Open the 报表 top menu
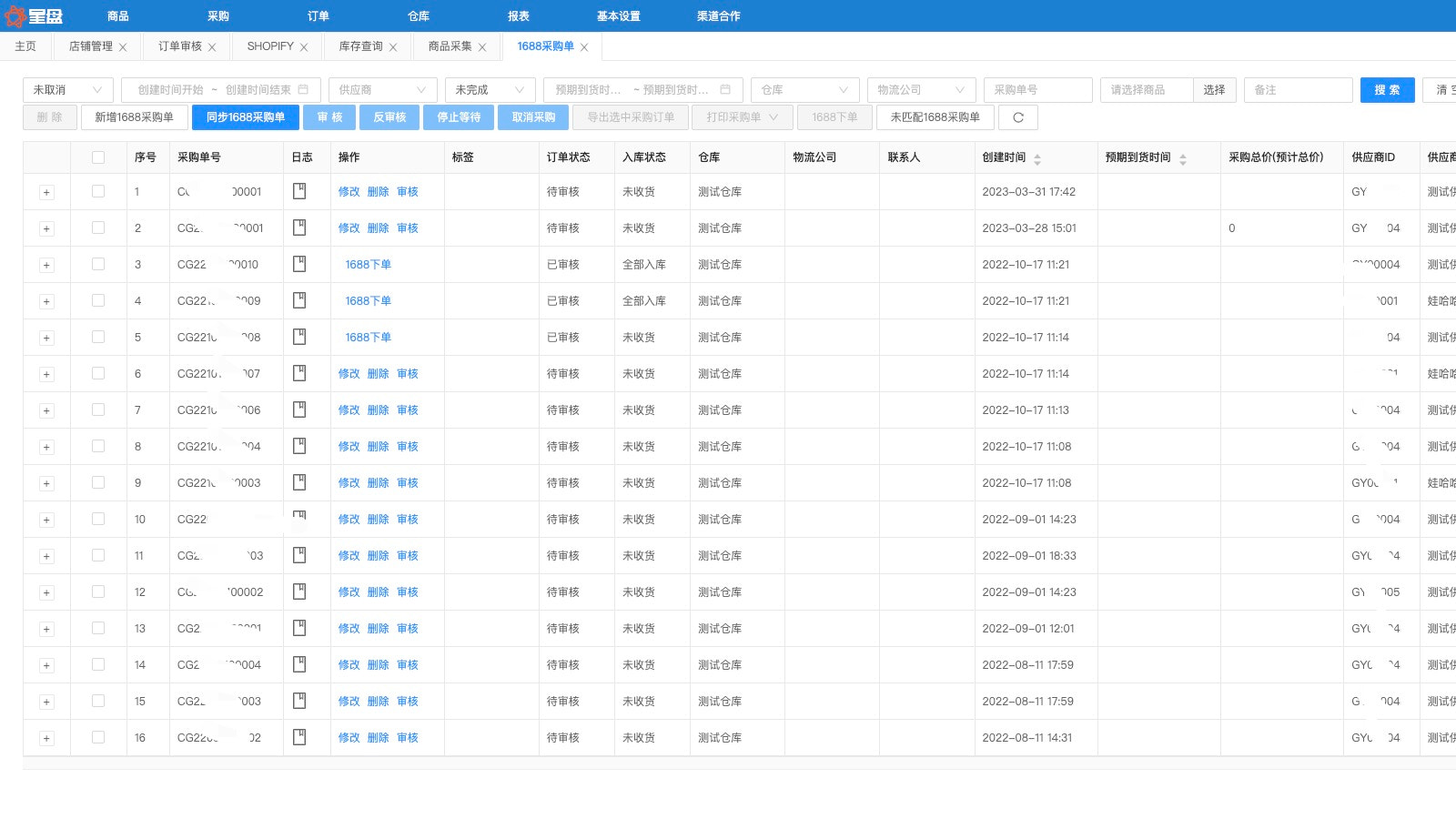The width and height of the screenshot is (1456, 819). pyautogui.click(x=519, y=15)
